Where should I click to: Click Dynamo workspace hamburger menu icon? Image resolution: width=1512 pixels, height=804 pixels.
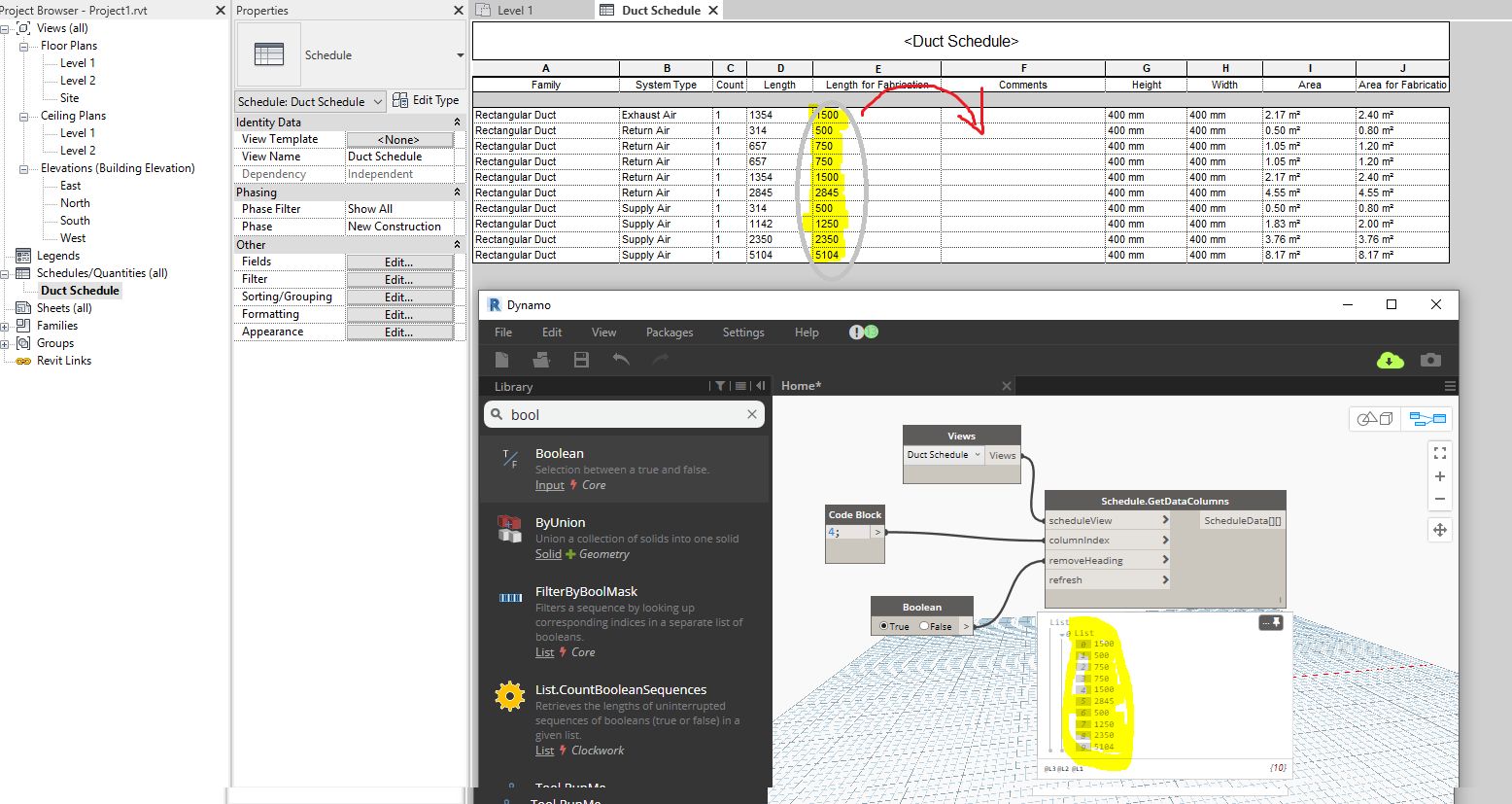[x=1449, y=386]
